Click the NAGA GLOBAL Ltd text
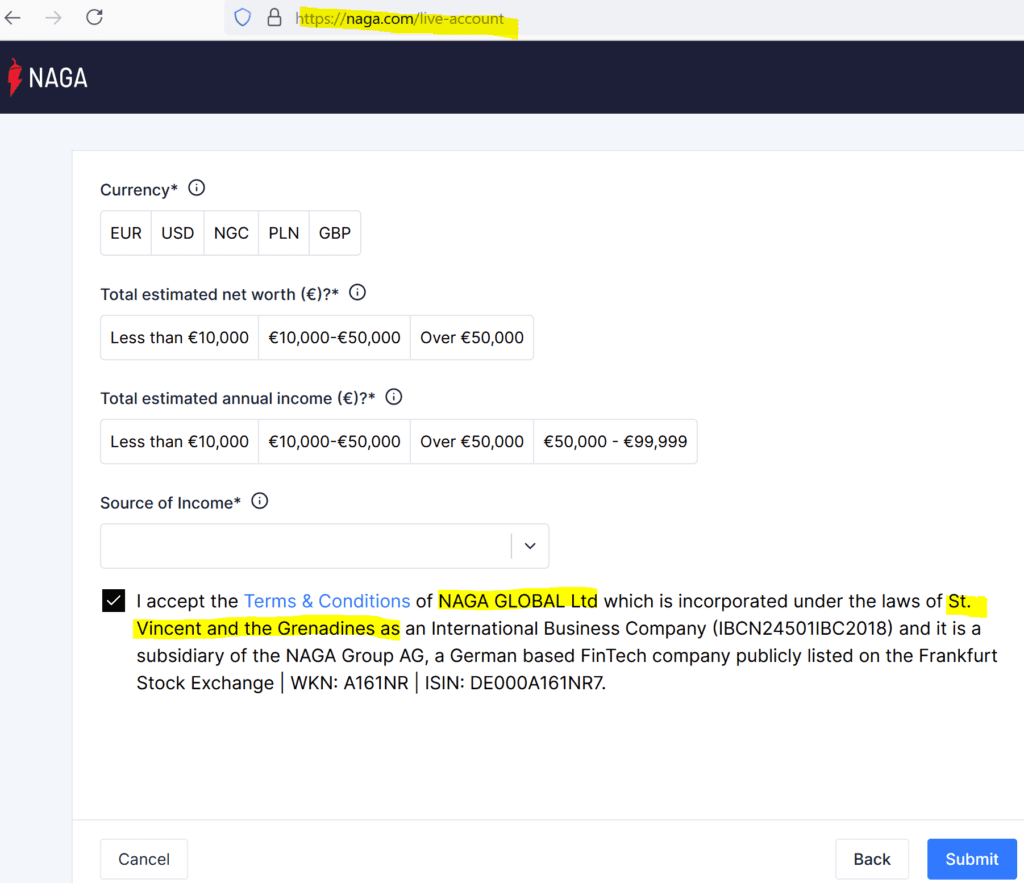The width and height of the screenshot is (1024, 883). pyautogui.click(x=518, y=601)
